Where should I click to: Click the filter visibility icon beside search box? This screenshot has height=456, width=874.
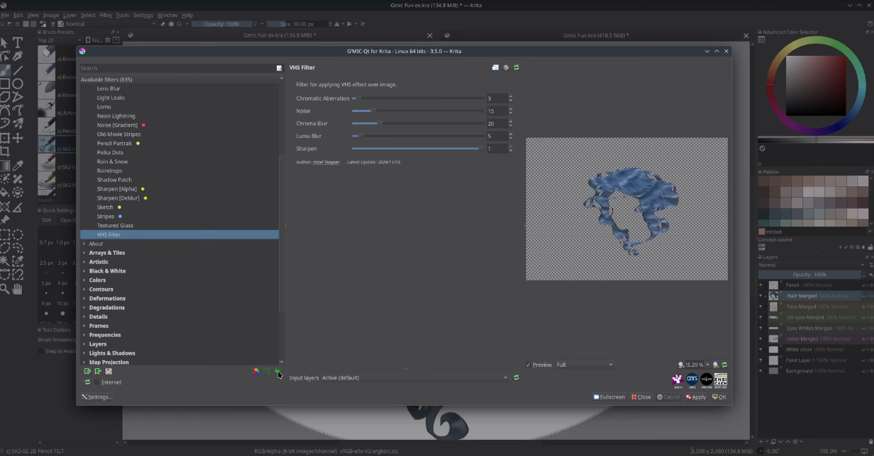[x=279, y=68]
